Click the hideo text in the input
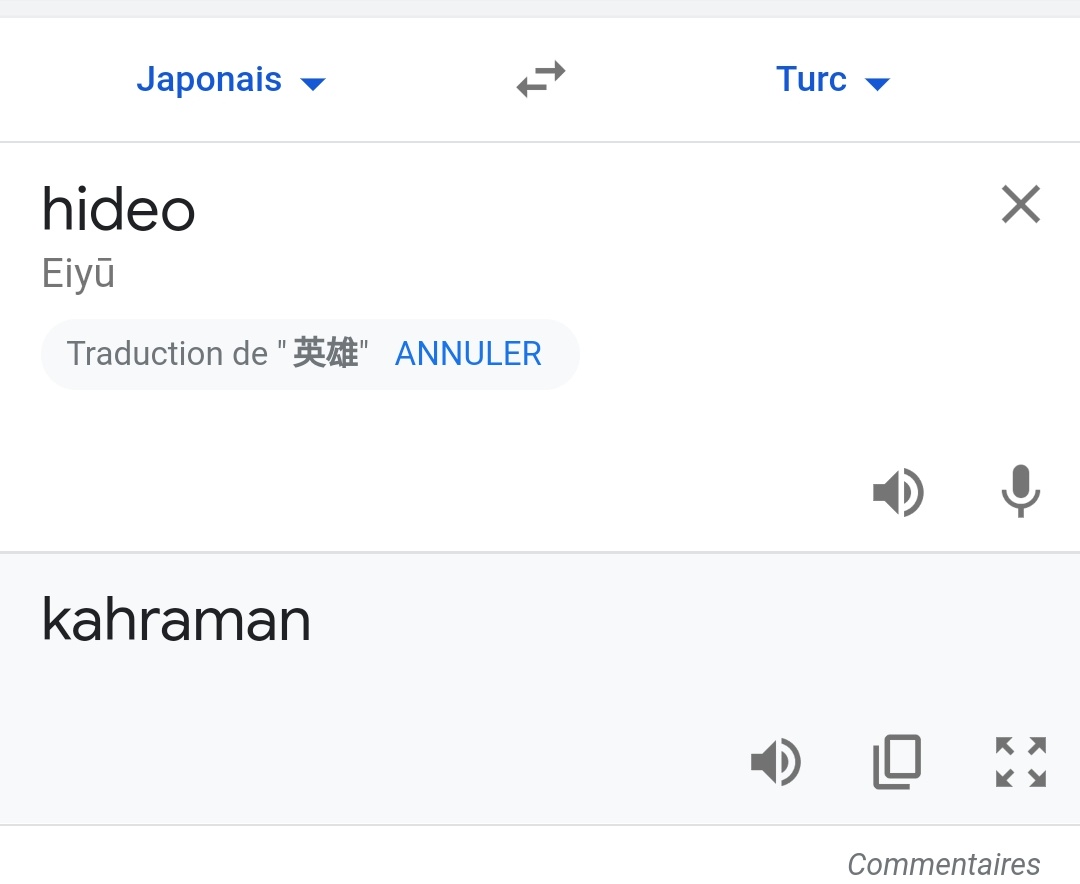Screen dimensions: 1080x884 coord(118,210)
